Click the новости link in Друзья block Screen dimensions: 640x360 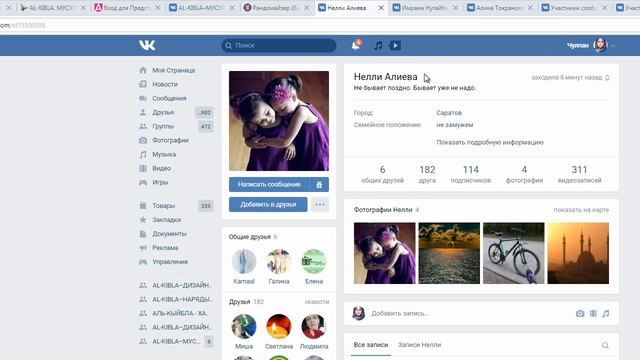[317, 302]
